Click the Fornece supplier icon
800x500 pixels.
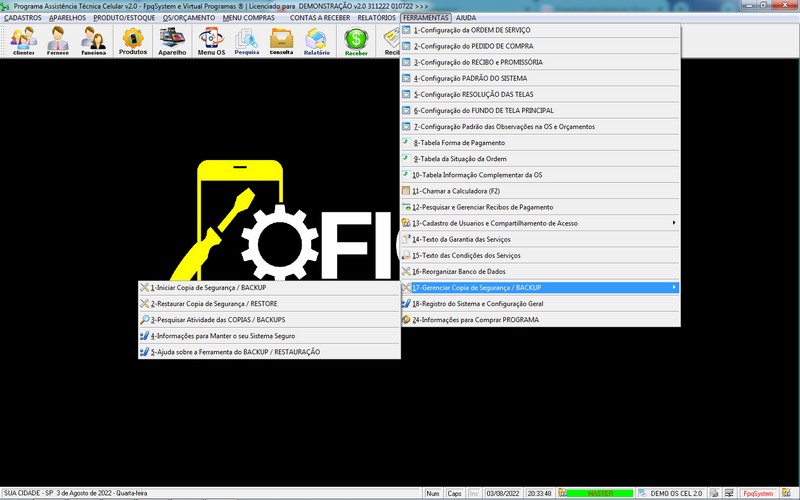coord(58,41)
